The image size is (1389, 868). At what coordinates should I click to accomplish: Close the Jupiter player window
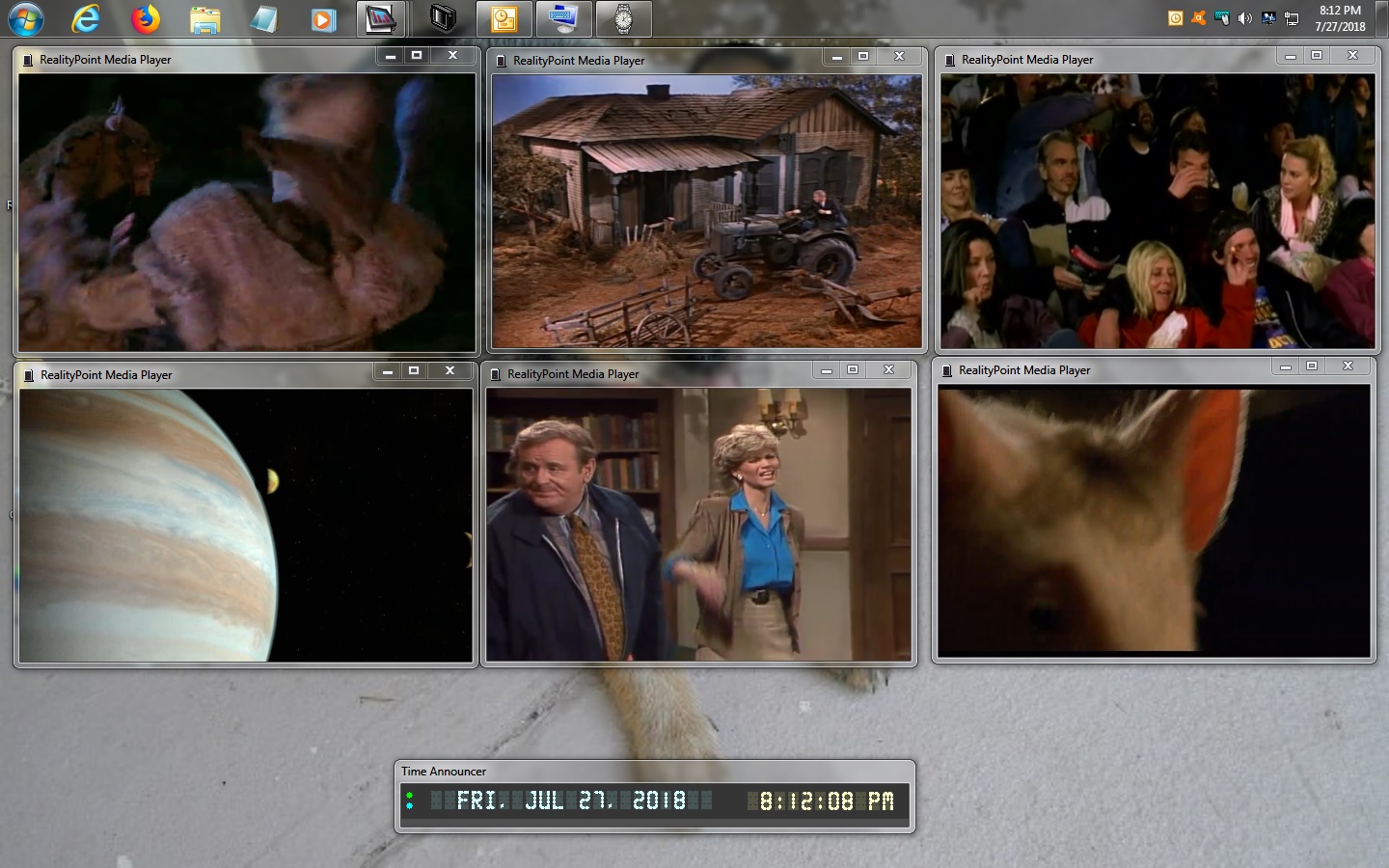[x=449, y=371]
